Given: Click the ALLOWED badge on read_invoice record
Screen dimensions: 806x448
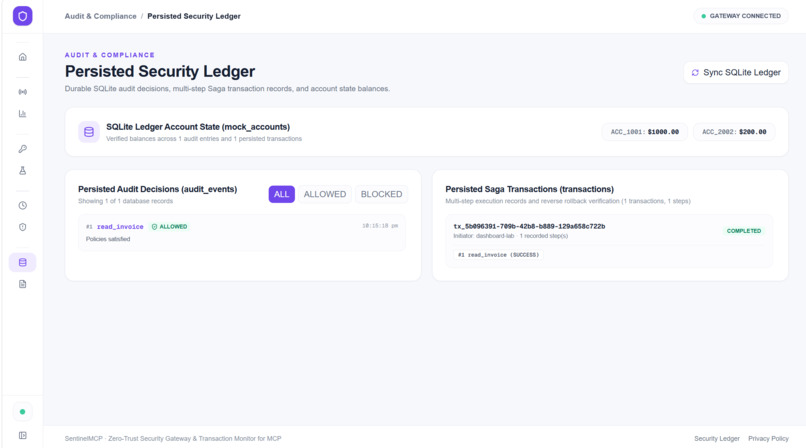Looking at the screenshot, I should point(169,227).
